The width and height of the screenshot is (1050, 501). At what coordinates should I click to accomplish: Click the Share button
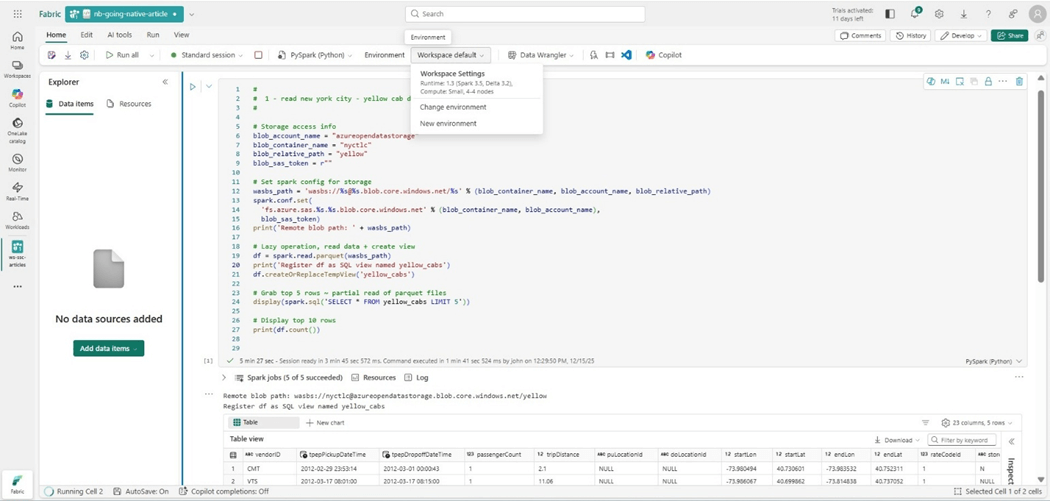point(1009,35)
